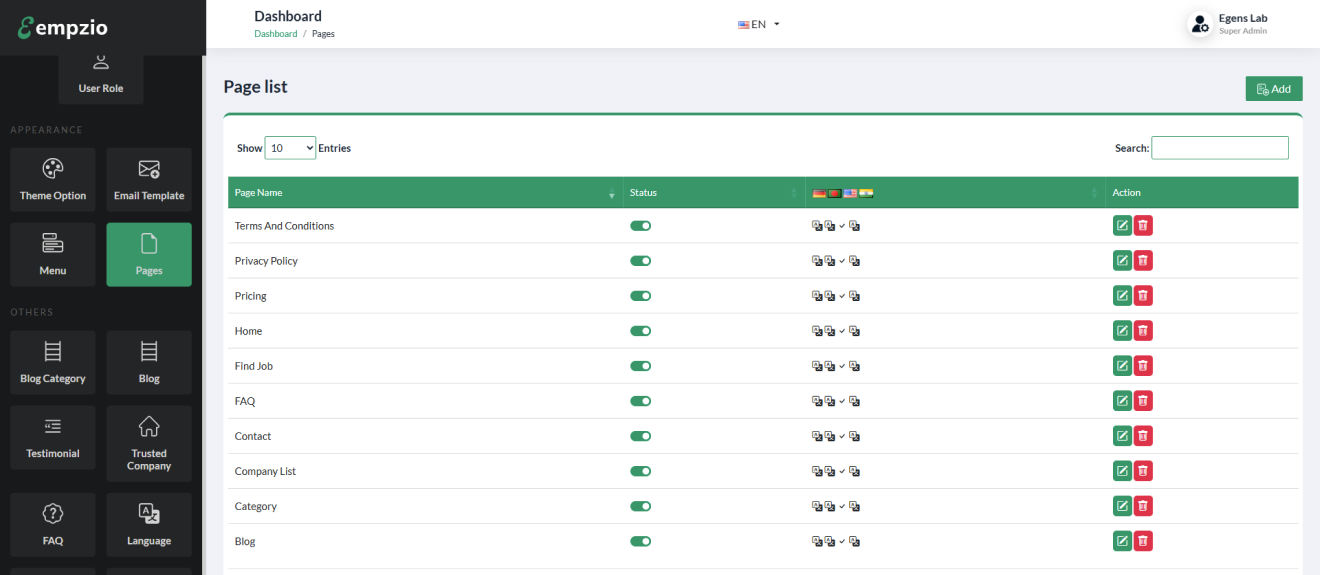Edit the Terms And Conditions page
Screen dimensions: 1320x575
click(x=1122, y=226)
